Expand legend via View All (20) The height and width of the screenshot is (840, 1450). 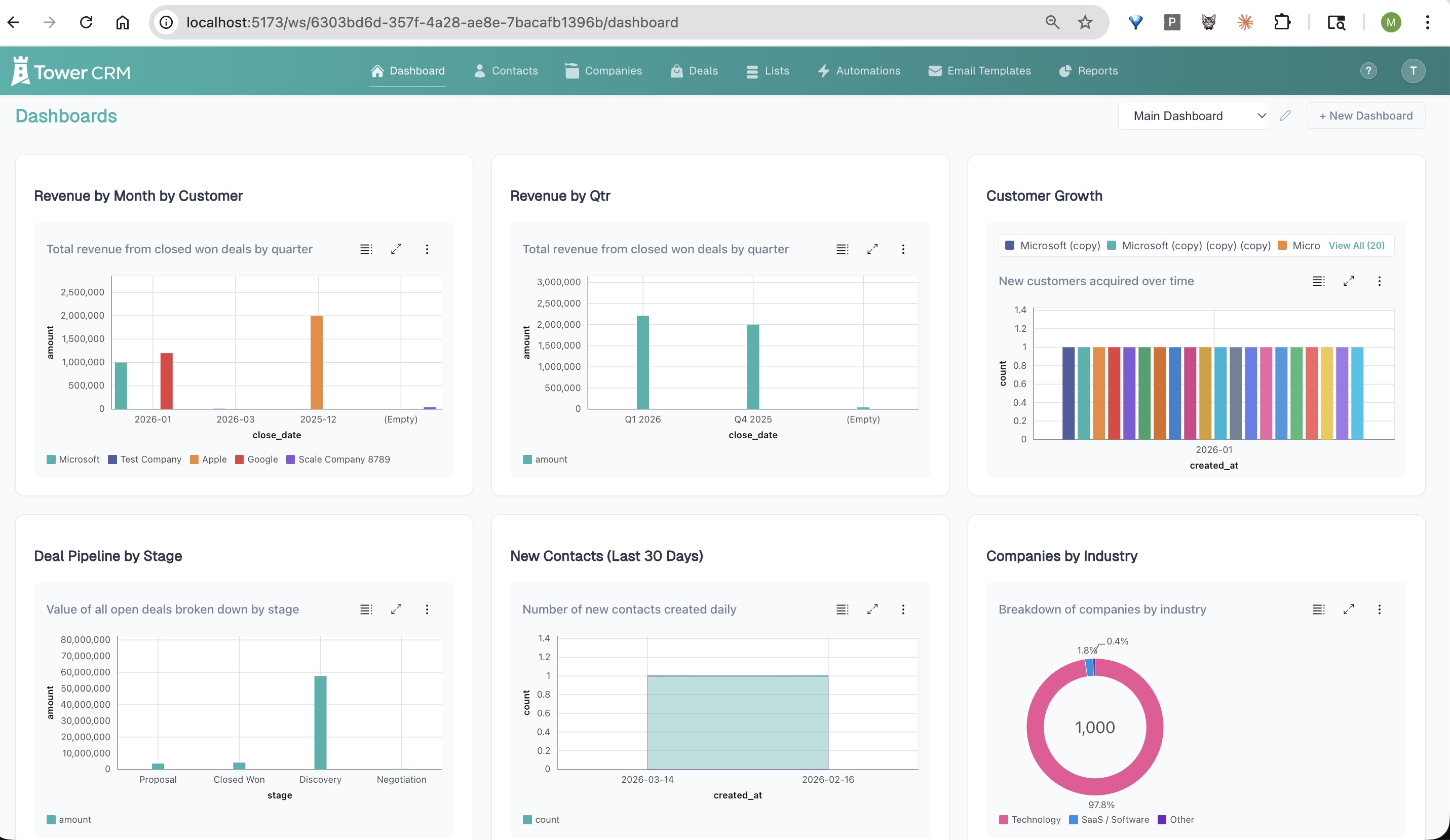tap(1356, 246)
